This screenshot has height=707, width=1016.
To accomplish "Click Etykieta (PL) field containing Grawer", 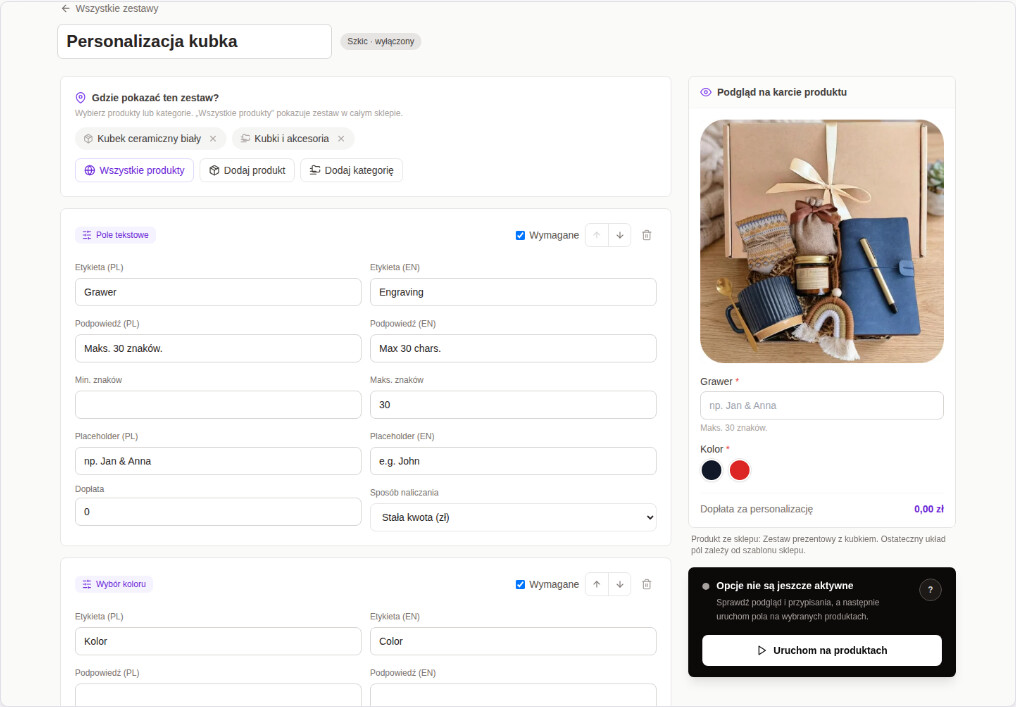I will (x=218, y=292).
